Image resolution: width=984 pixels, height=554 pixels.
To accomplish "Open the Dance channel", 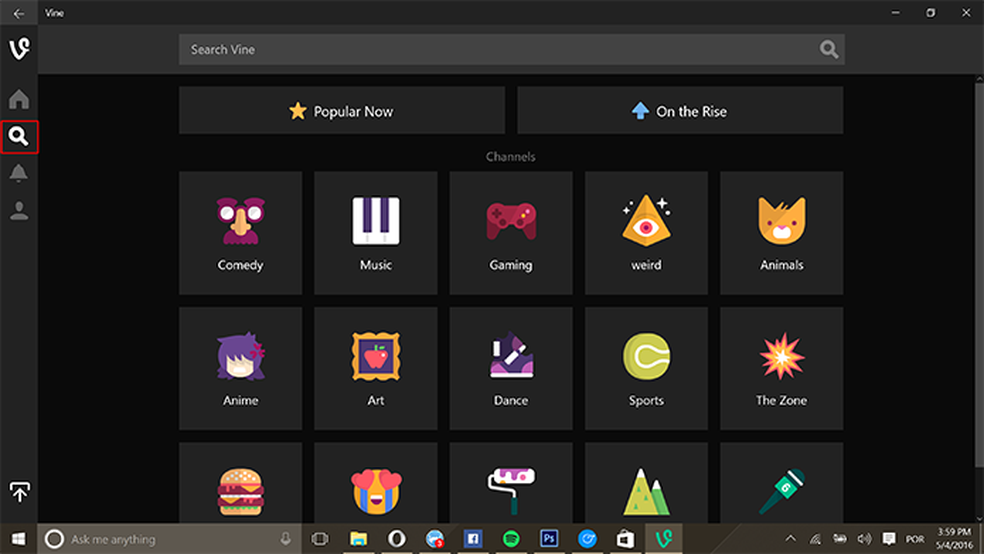I will (x=511, y=368).
